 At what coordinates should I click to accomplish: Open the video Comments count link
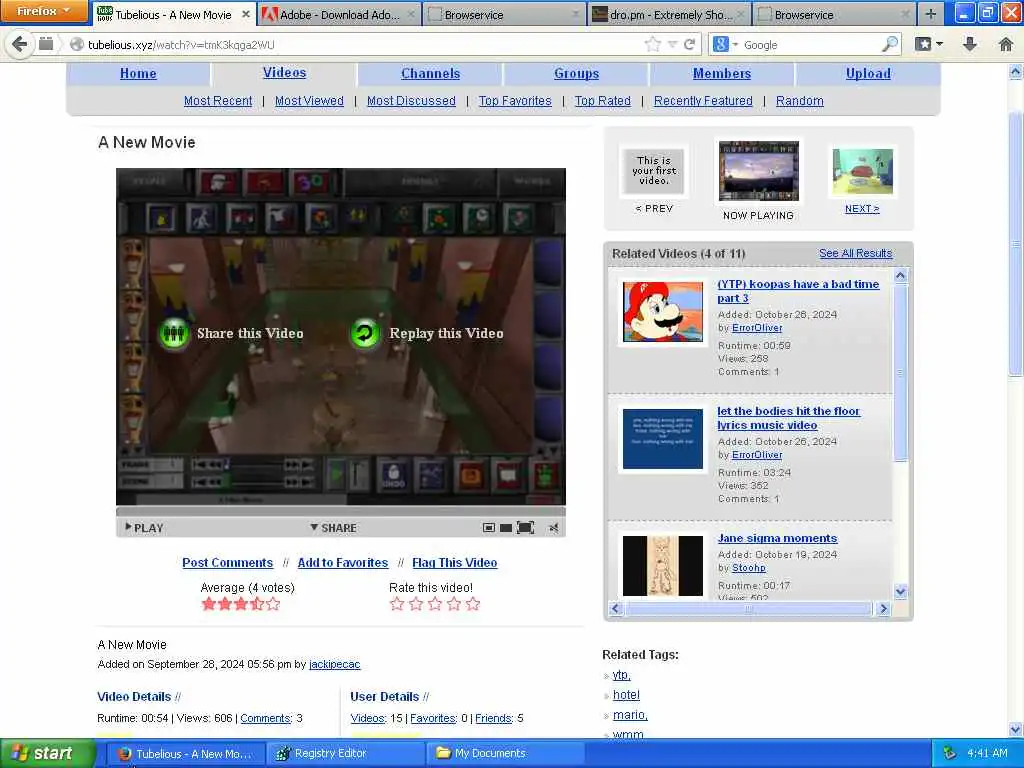[265, 718]
